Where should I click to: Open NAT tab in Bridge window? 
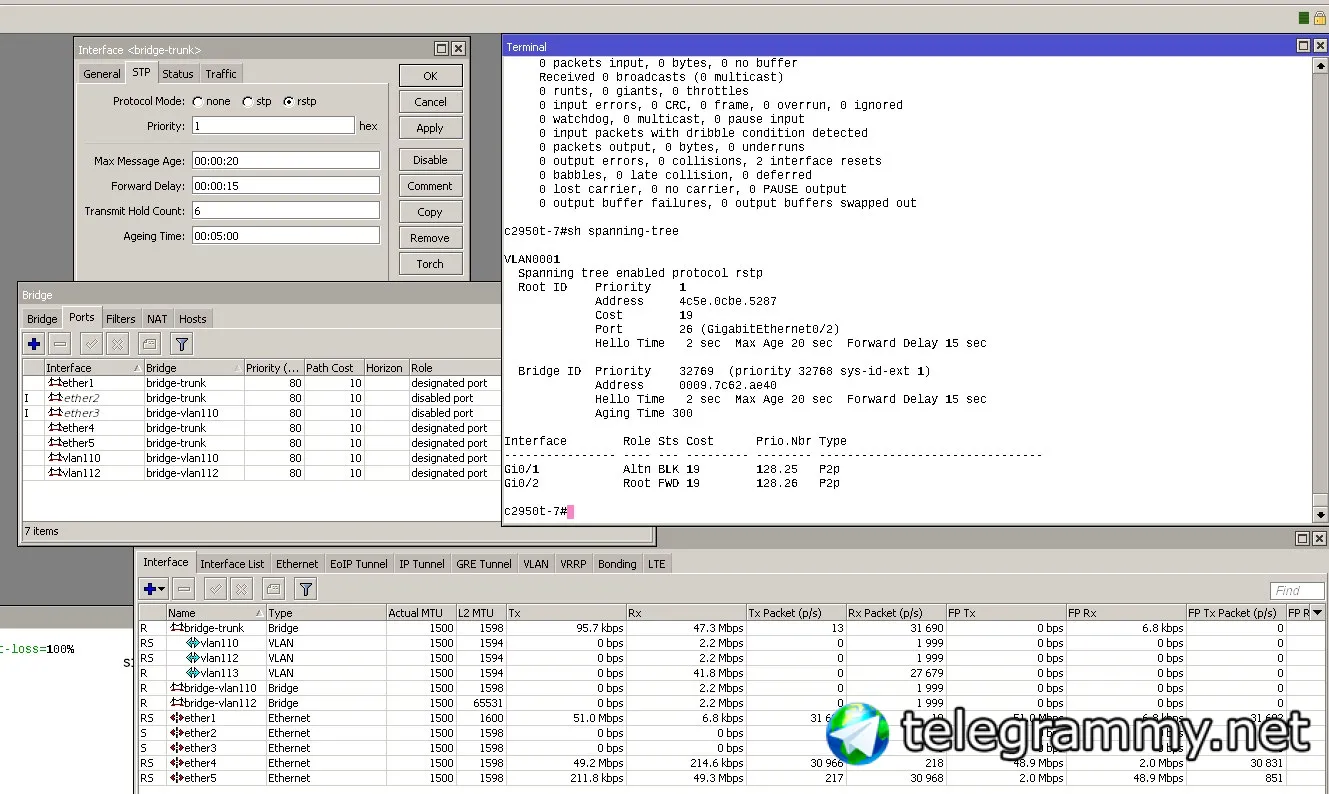tap(157, 319)
